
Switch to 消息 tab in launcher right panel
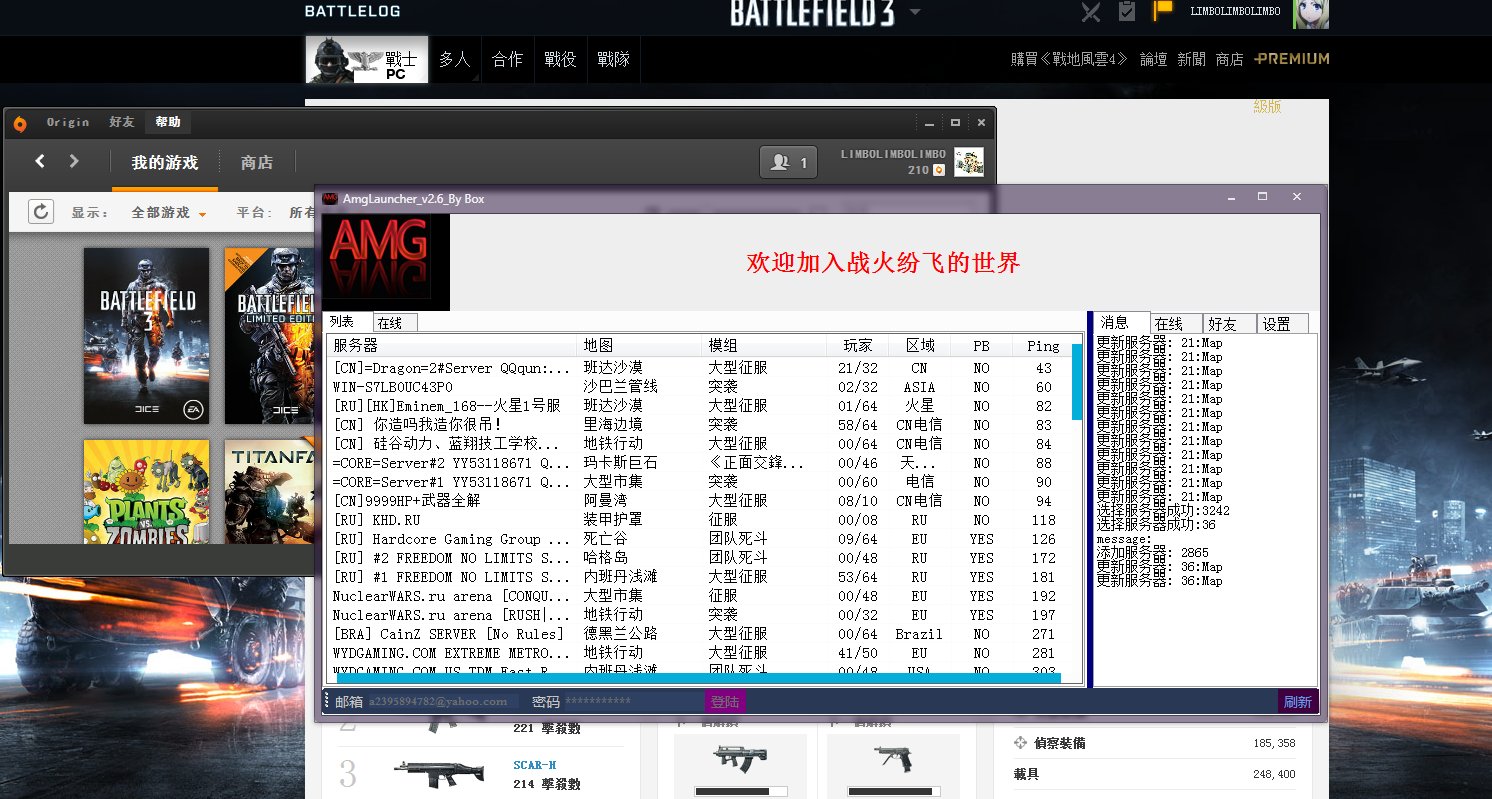[1119, 322]
